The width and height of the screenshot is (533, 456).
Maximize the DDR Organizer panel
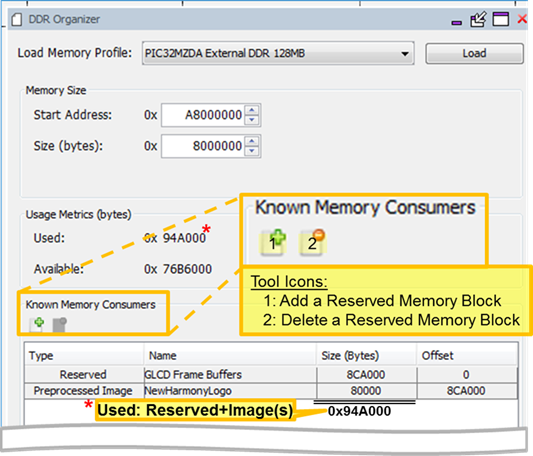pos(501,19)
